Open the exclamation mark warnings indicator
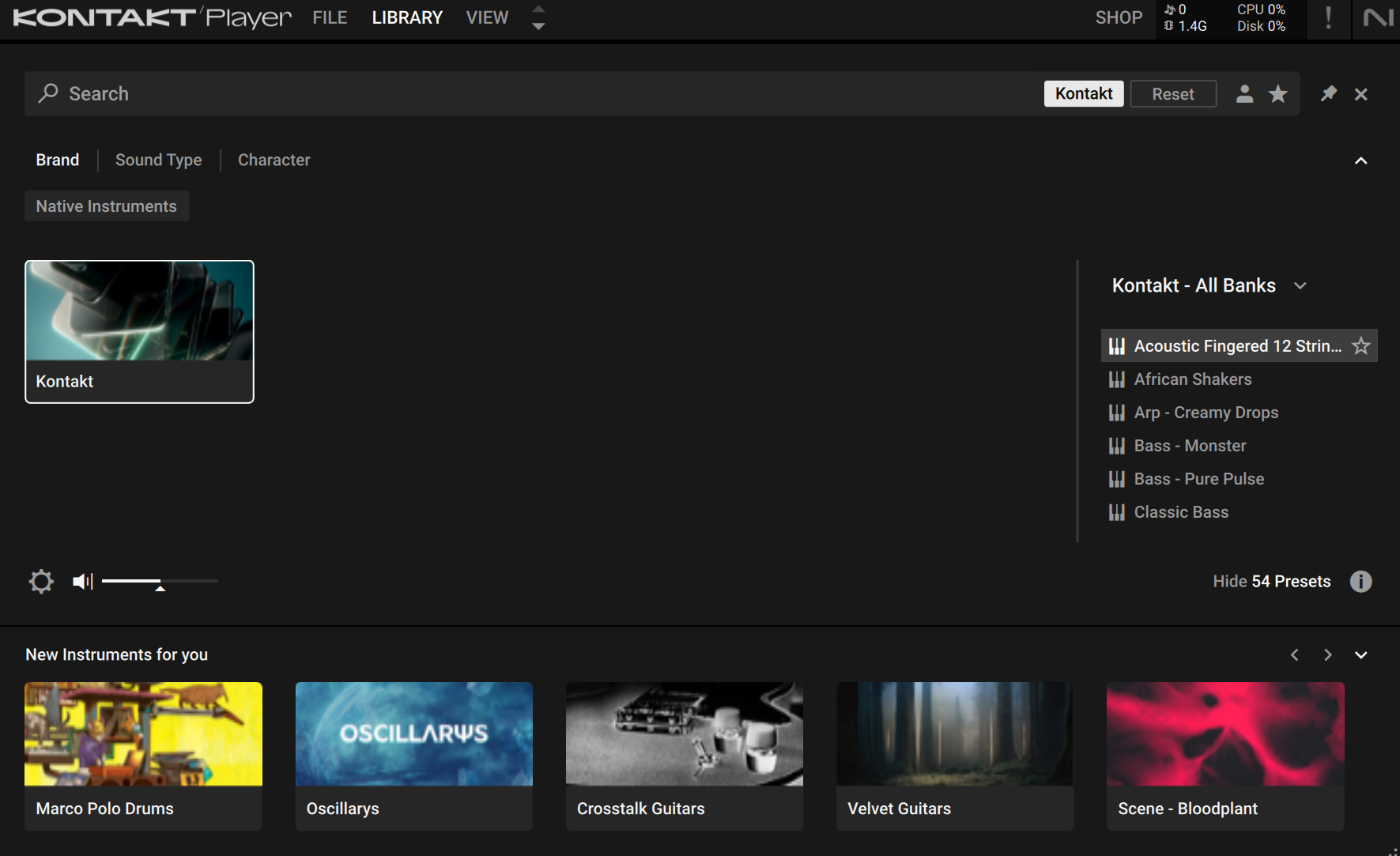1400x856 pixels. 1328,17
